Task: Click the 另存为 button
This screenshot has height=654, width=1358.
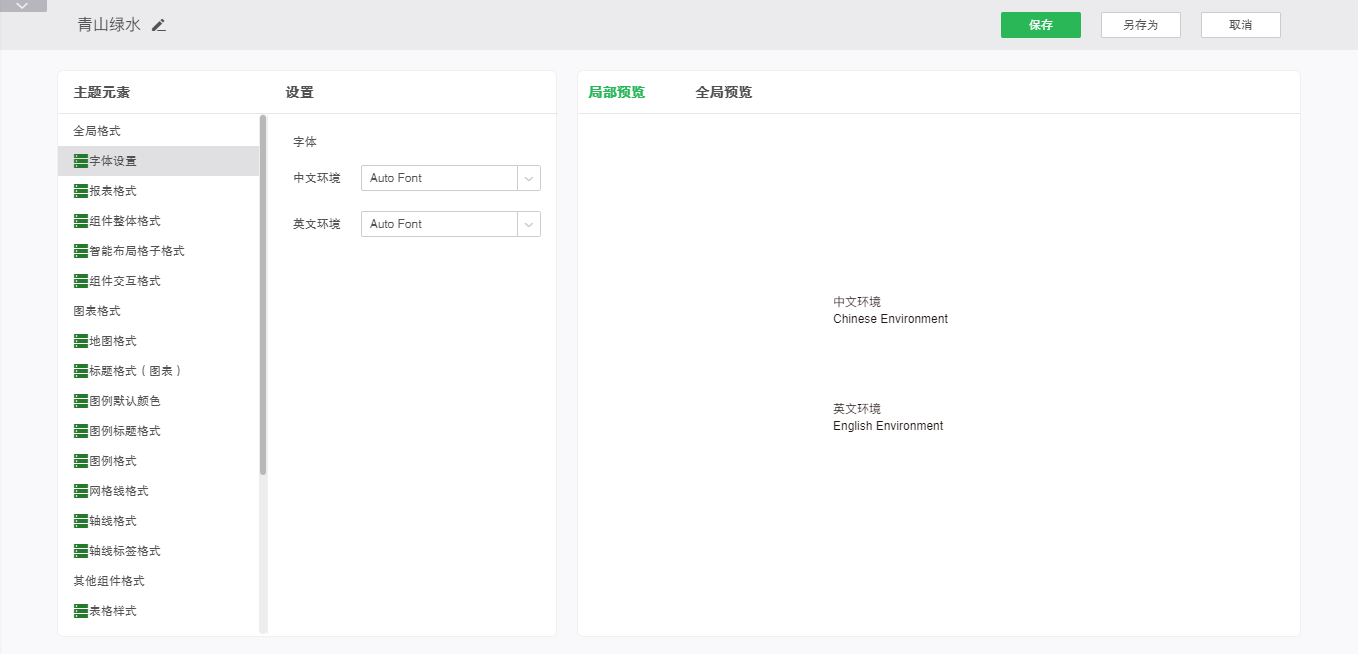Action: pos(1140,25)
